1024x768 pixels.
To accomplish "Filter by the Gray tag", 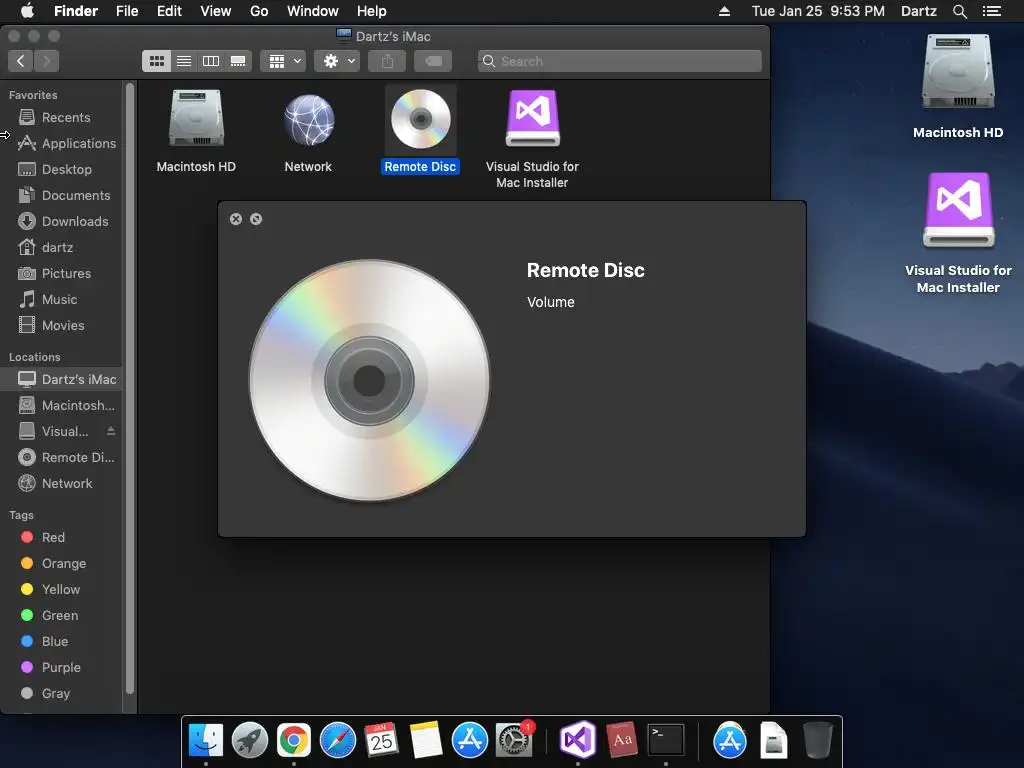I will pos(61,694).
